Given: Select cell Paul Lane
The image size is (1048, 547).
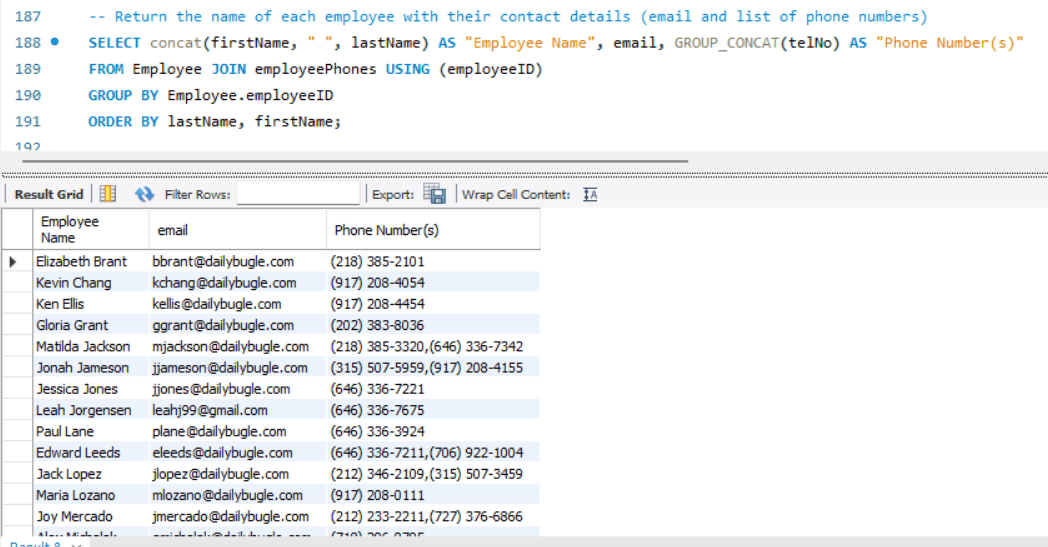Looking at the screenshot, I should click(91, 432).
